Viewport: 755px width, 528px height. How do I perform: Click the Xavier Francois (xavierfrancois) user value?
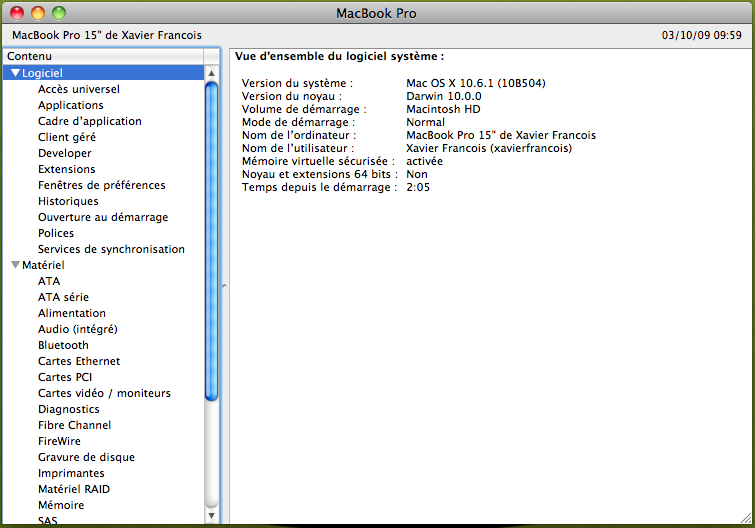[x=489, y=148]
